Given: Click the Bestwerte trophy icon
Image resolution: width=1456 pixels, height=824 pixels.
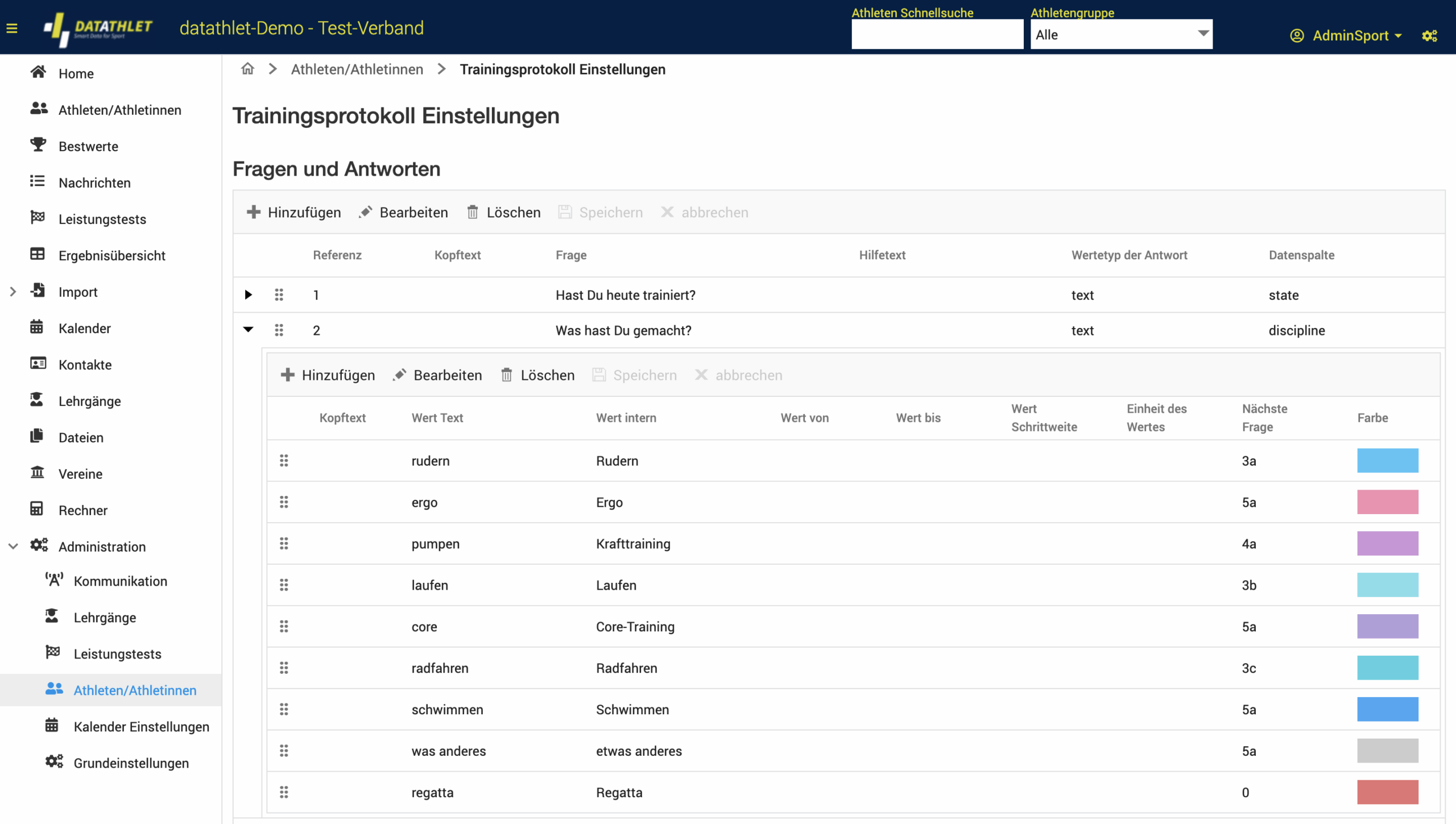Looking at the screenshot, I should coord(38,145).
